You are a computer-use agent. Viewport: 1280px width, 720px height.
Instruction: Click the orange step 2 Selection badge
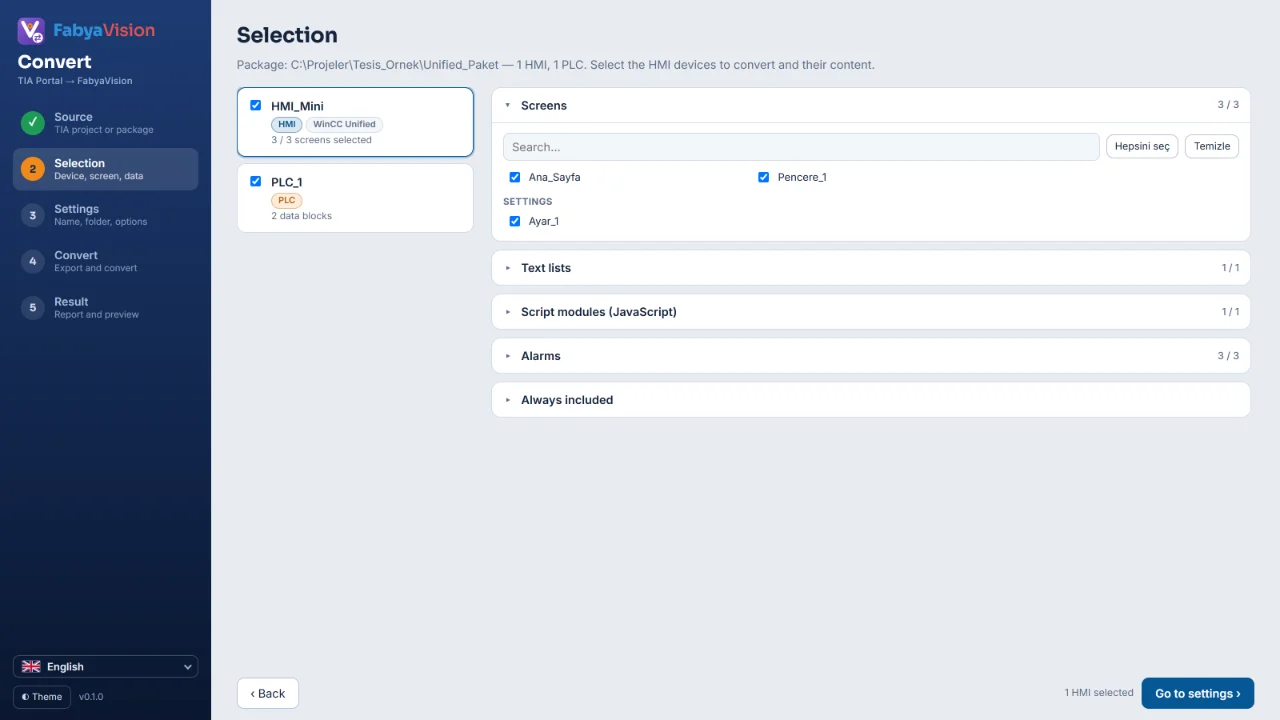33,169
